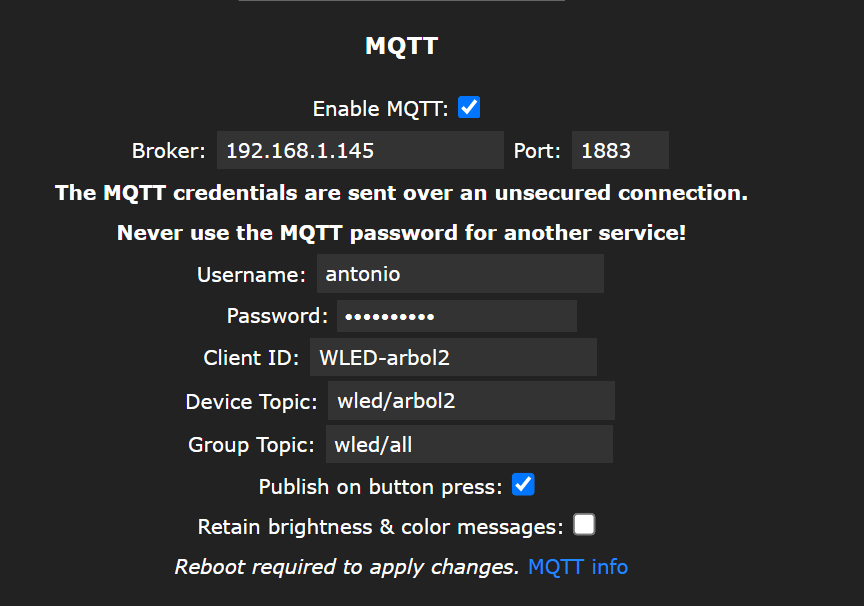Viewport: 864px width, 606px height.
Task: Click the Group Topic input field
Action: click(469, 444)
